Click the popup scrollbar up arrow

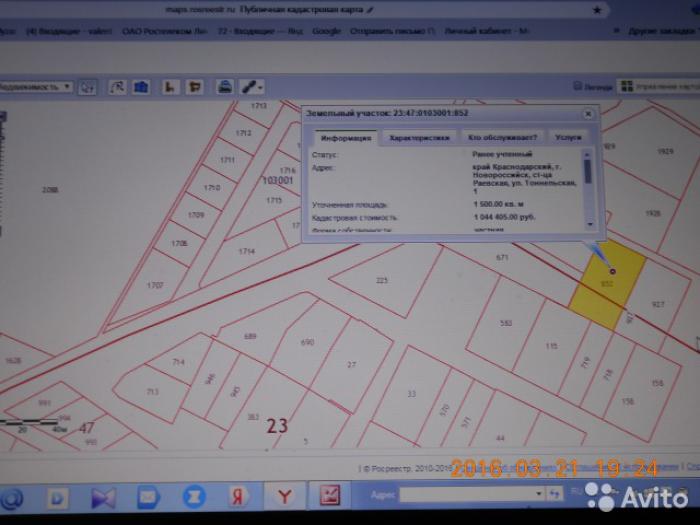coord(588,154)
